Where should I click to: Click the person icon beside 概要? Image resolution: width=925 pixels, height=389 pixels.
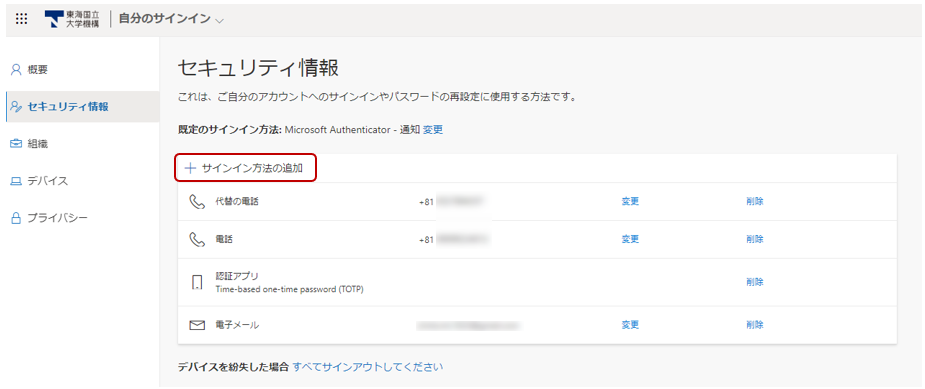[x=17, y=70]
